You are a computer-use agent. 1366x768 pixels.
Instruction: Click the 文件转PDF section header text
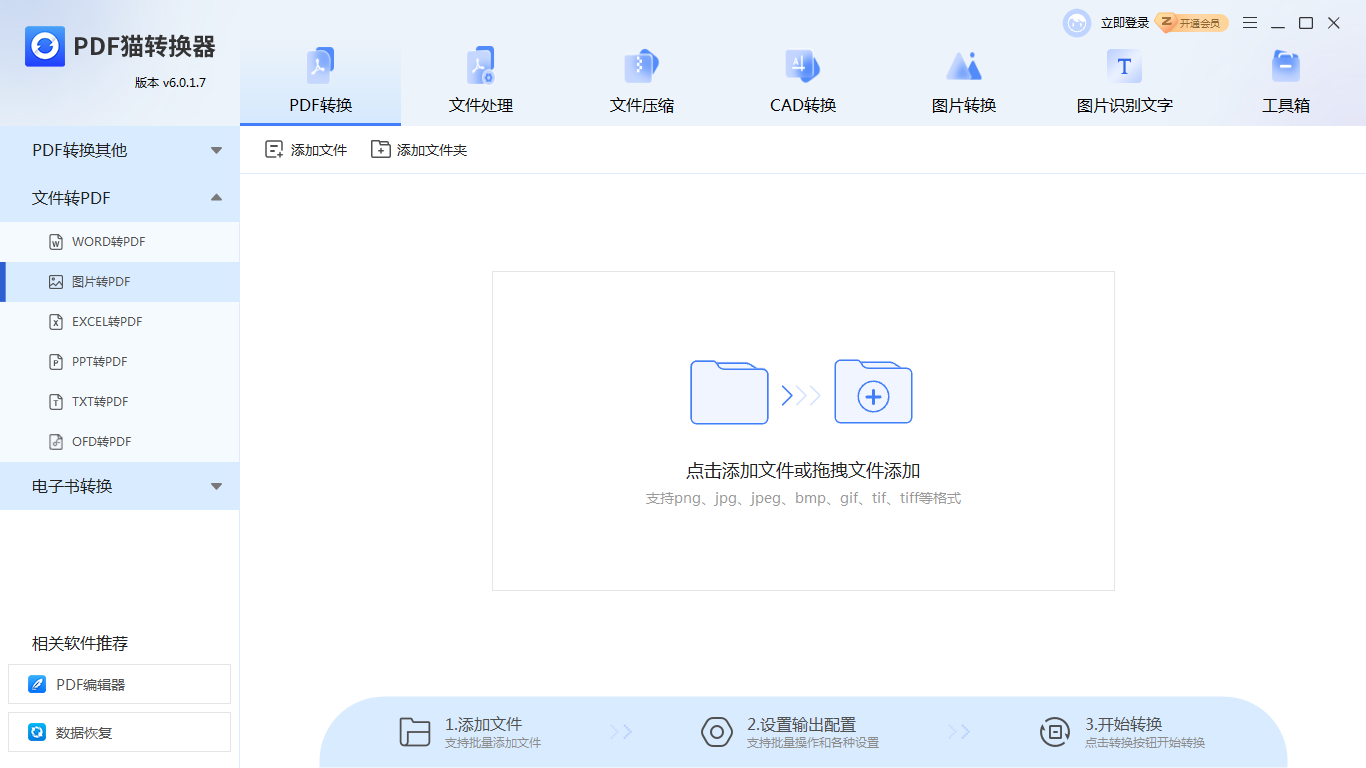71,198
